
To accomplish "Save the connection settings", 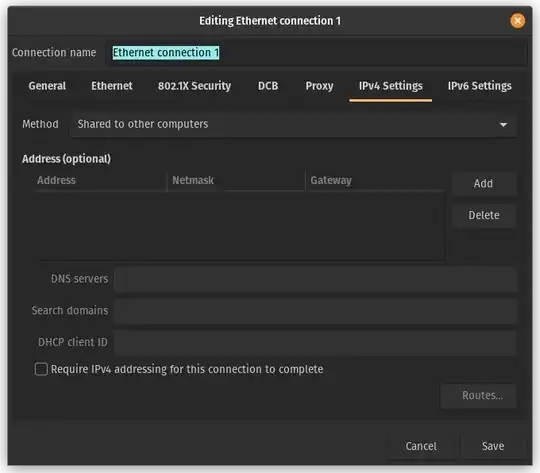I will tap(493, 446).
